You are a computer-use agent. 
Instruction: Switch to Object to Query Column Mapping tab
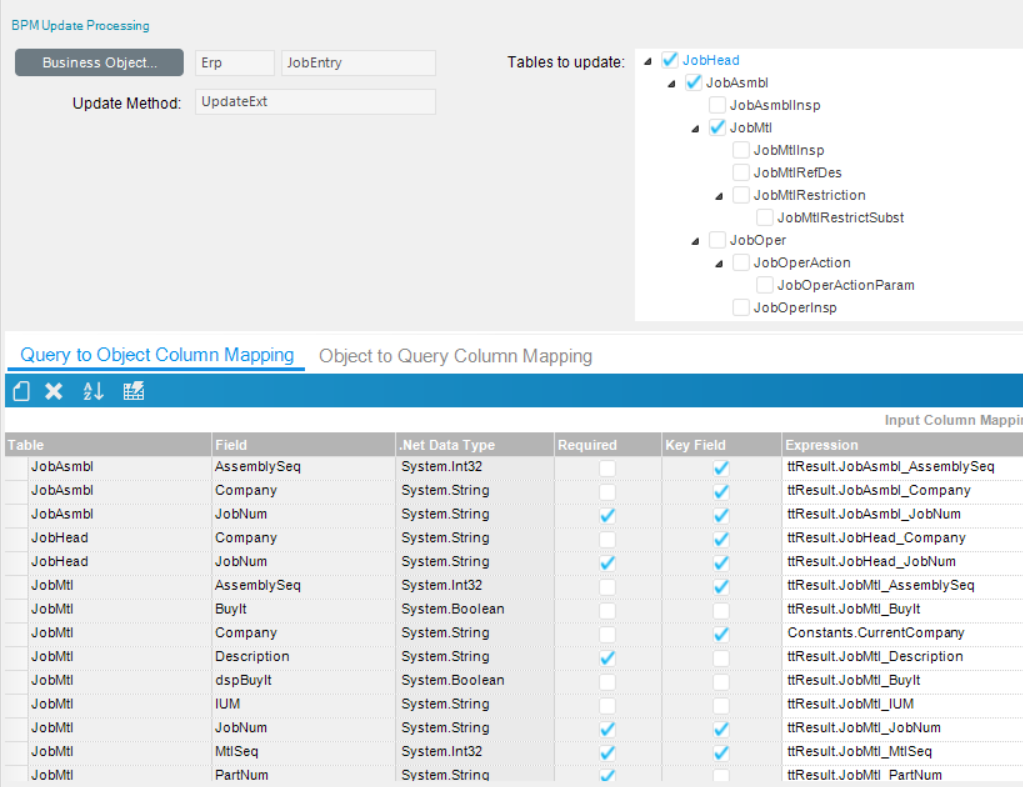tap(455, 356)
